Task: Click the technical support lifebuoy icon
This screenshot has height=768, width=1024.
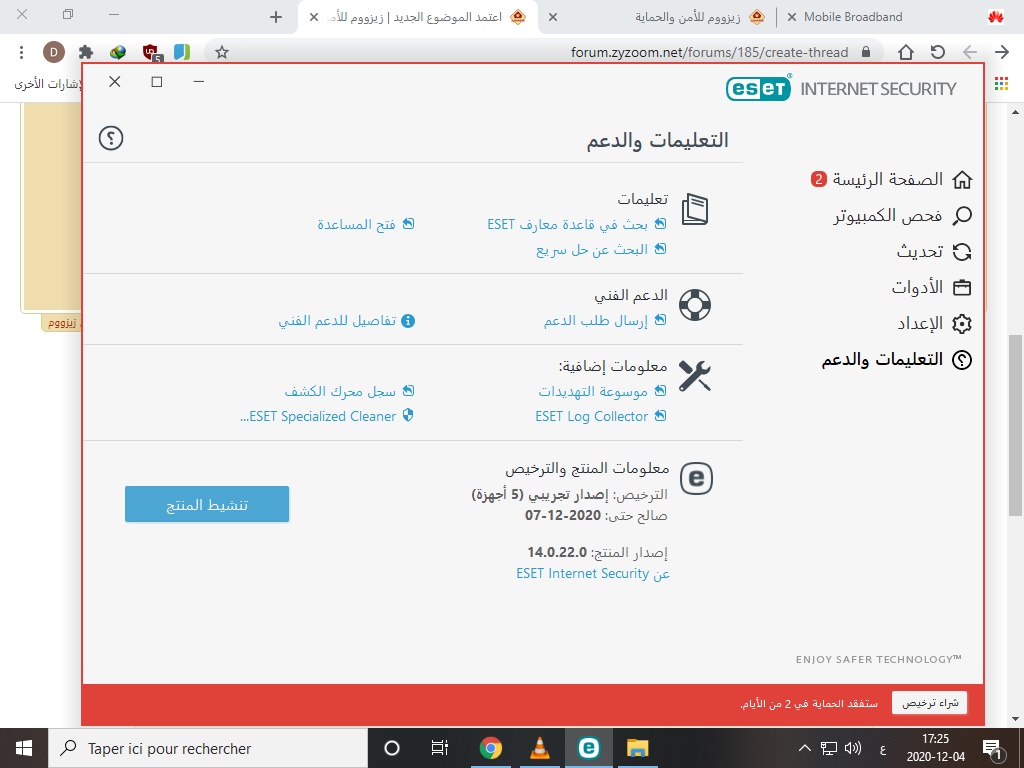Action: click(695, 305)
